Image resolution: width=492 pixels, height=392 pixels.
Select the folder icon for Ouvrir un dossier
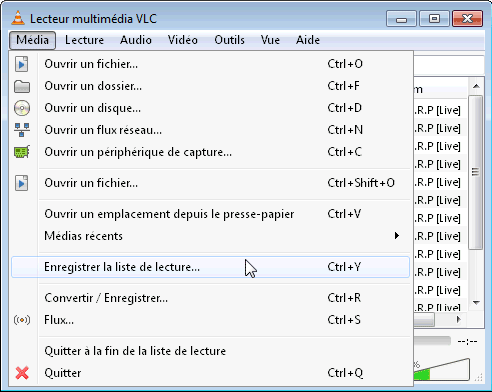pos(22,86)
